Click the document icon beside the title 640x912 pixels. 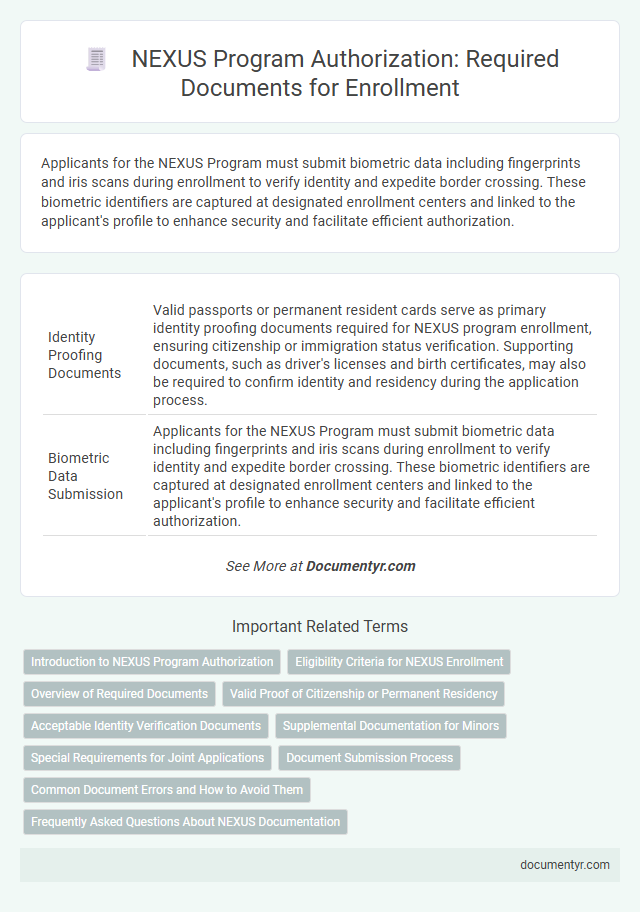[97, 61]
